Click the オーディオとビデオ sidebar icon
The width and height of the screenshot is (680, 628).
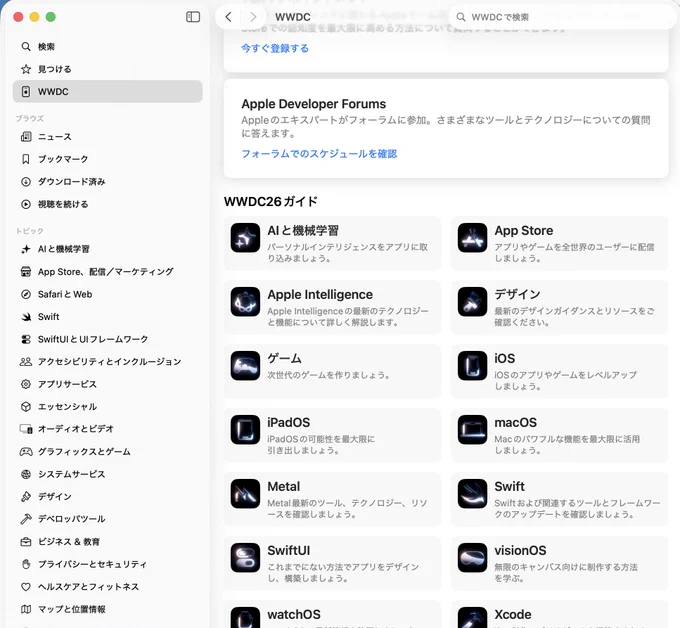click(26, 429)
